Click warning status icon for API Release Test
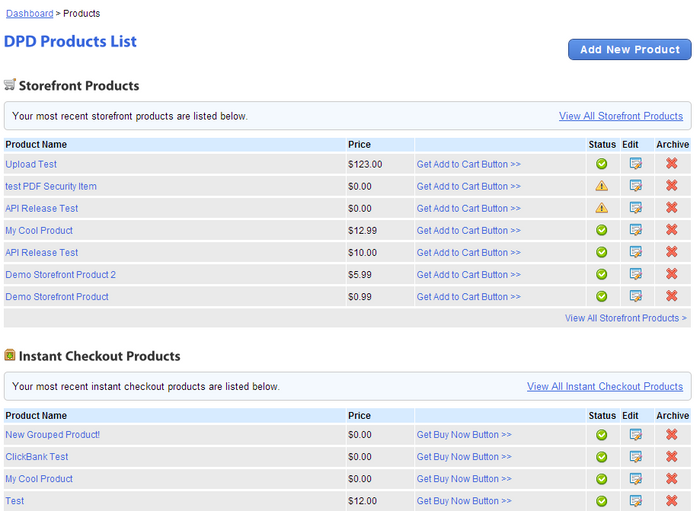 point(601,208)
